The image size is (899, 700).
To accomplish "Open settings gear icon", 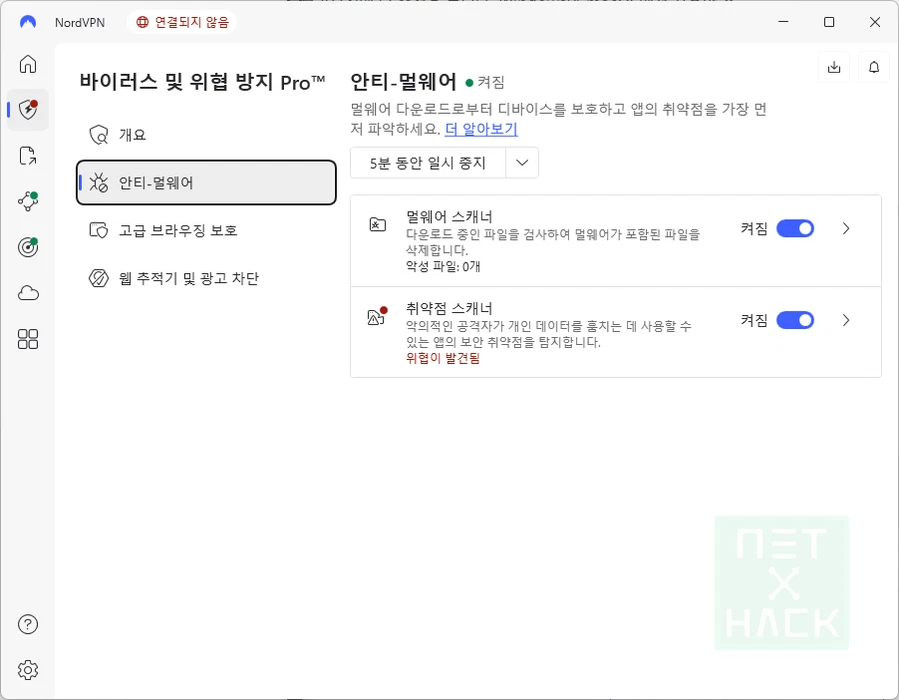I will 28,670.
